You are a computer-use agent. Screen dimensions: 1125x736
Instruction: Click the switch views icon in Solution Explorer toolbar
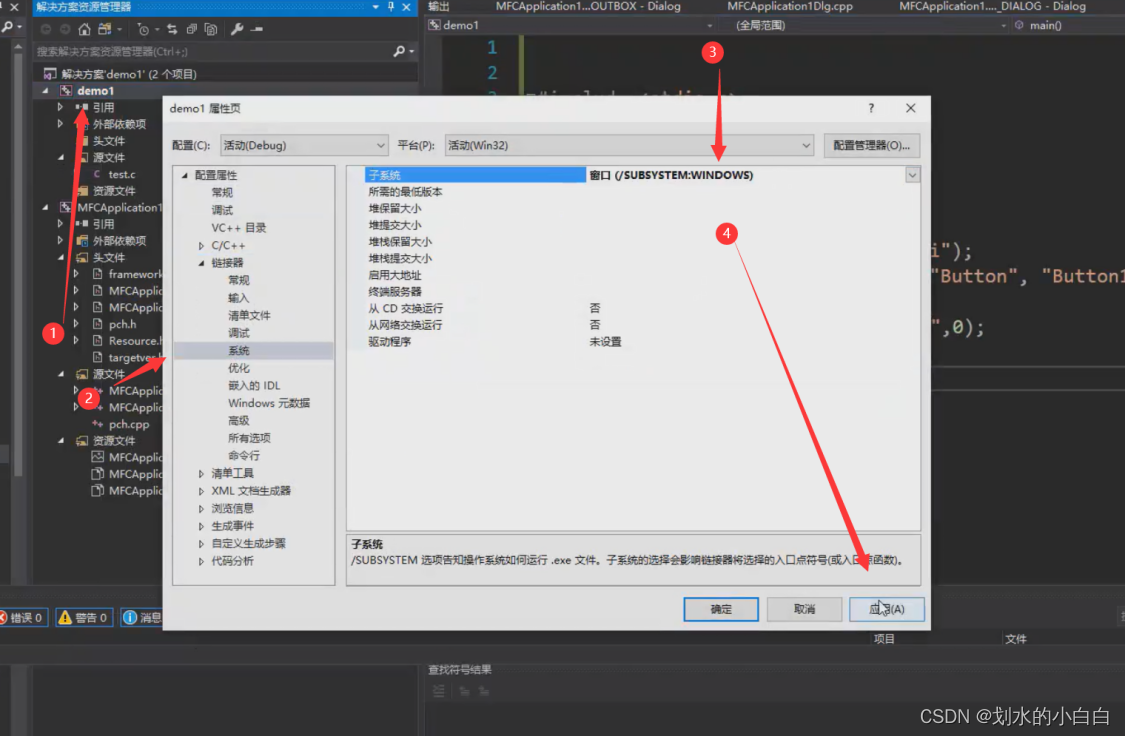(105, 29)
